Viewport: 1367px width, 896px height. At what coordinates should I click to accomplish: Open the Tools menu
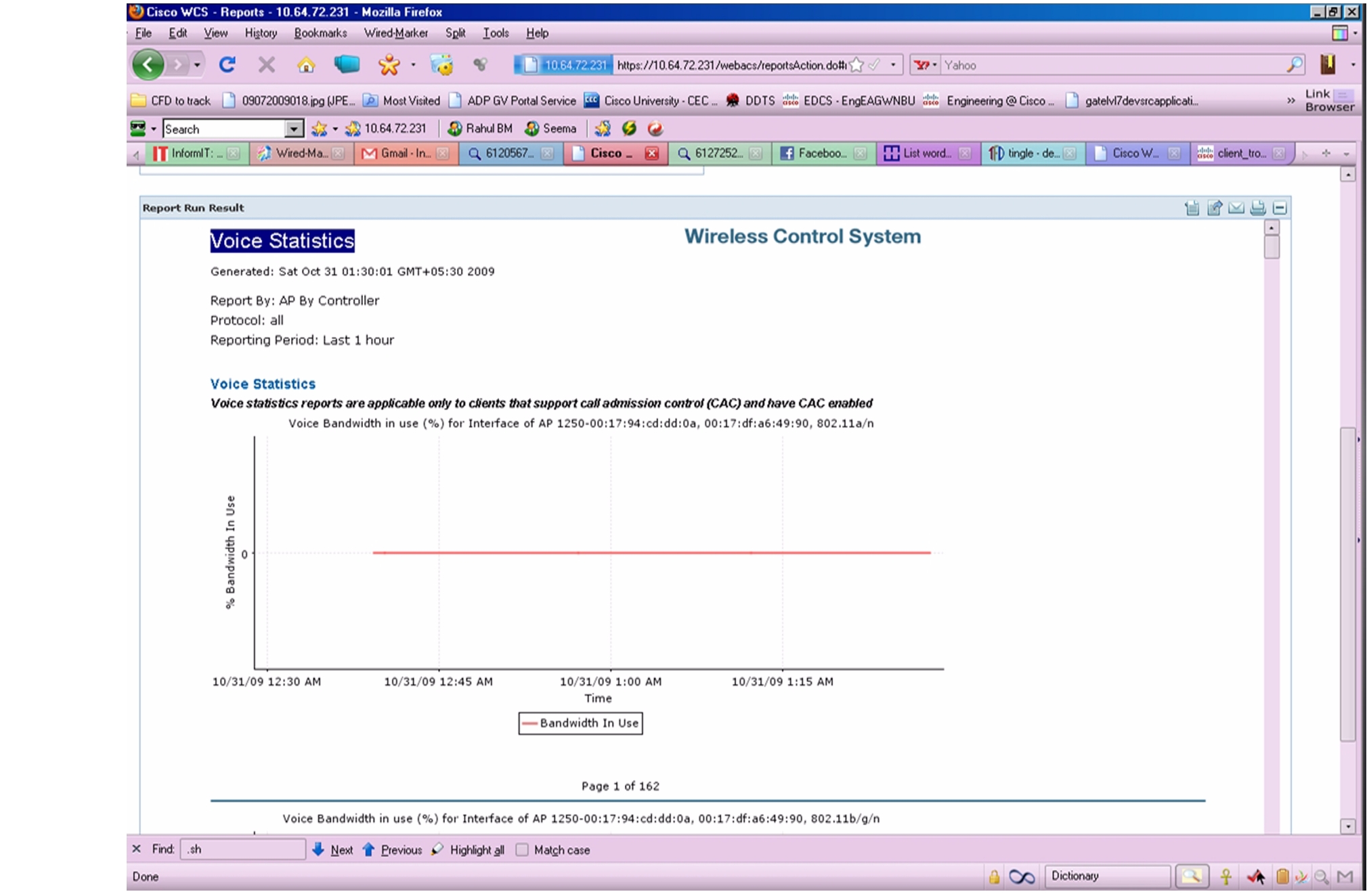pyautogui.click(x=496, y=32)
